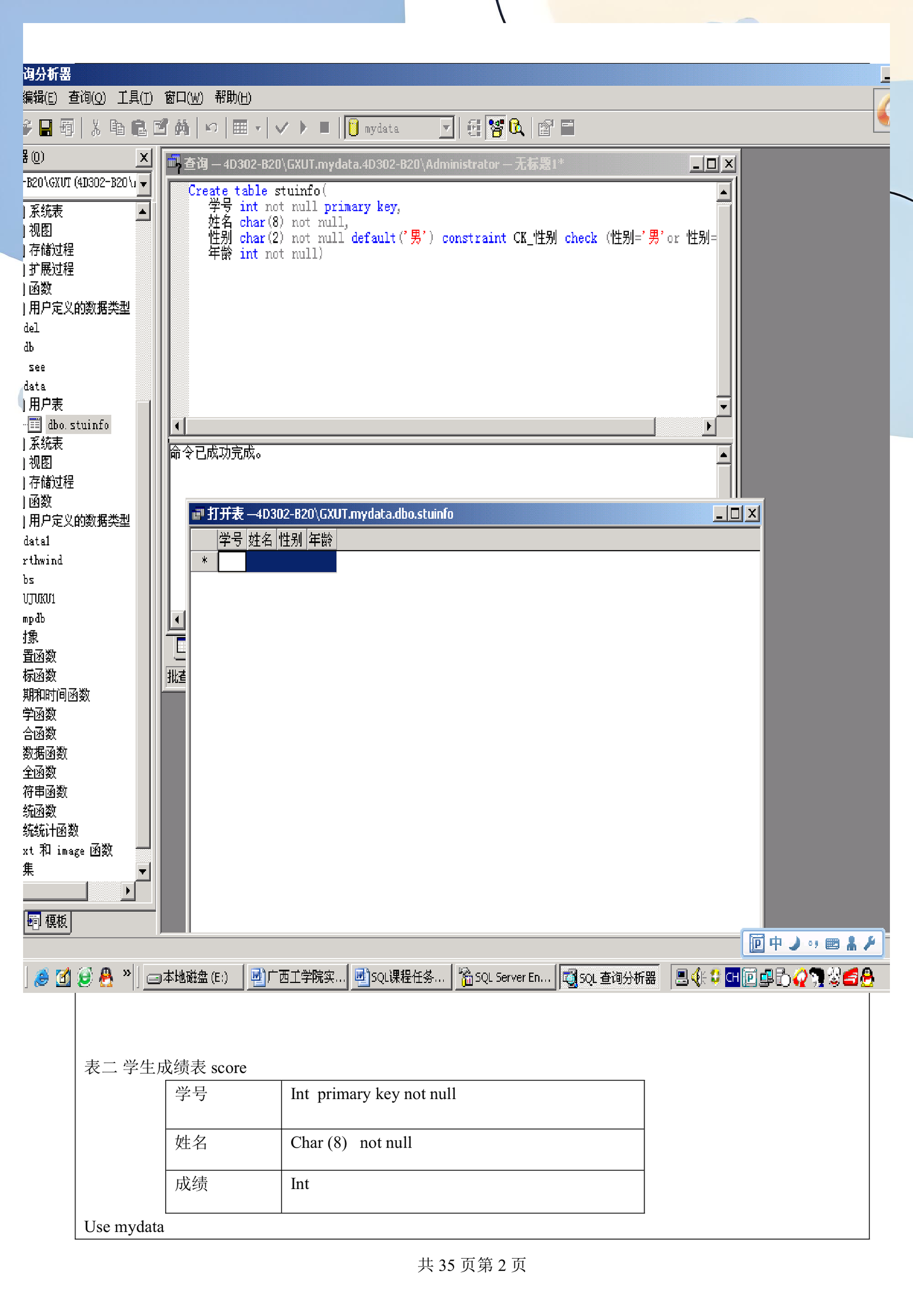913x1316 pixels.
Task: Switch to 本地磁盘 (E:) taskbar button
Action: click(x=193, y=977)
